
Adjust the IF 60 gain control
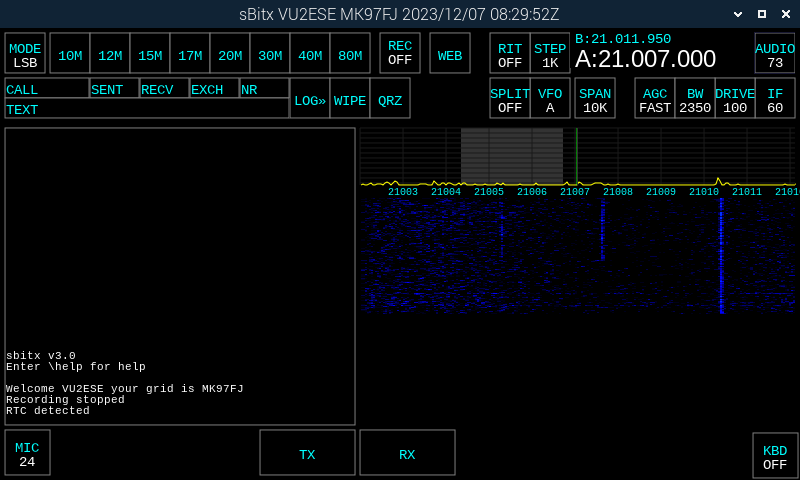tap(775, 98)
